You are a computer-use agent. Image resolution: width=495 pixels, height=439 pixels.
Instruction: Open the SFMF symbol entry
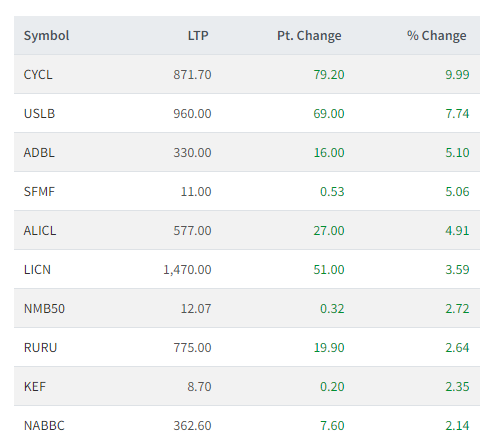pos(39,192)
